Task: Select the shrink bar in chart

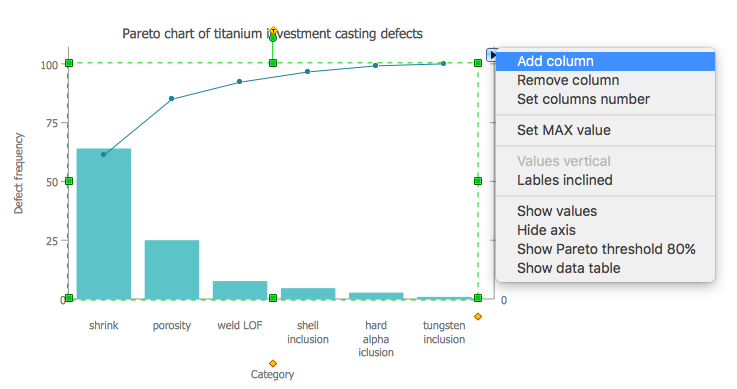Action: pyautogui.click(x=104, y=224)
